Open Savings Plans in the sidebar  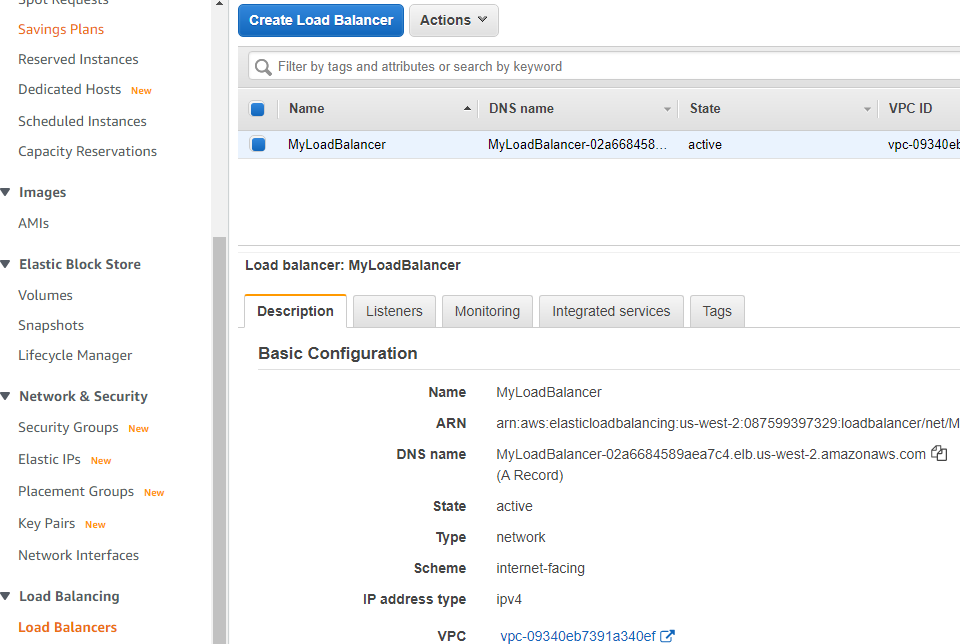(61, 29)
